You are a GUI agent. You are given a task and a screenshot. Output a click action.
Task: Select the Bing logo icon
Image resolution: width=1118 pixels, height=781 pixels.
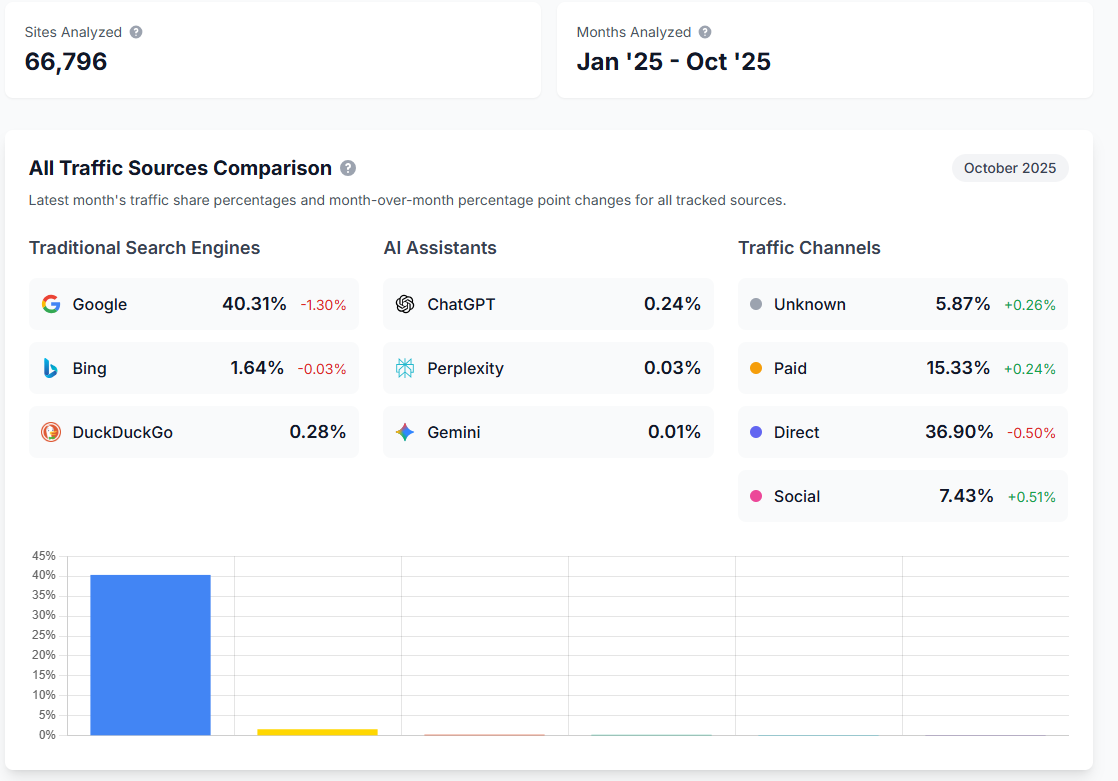point(51,368)
